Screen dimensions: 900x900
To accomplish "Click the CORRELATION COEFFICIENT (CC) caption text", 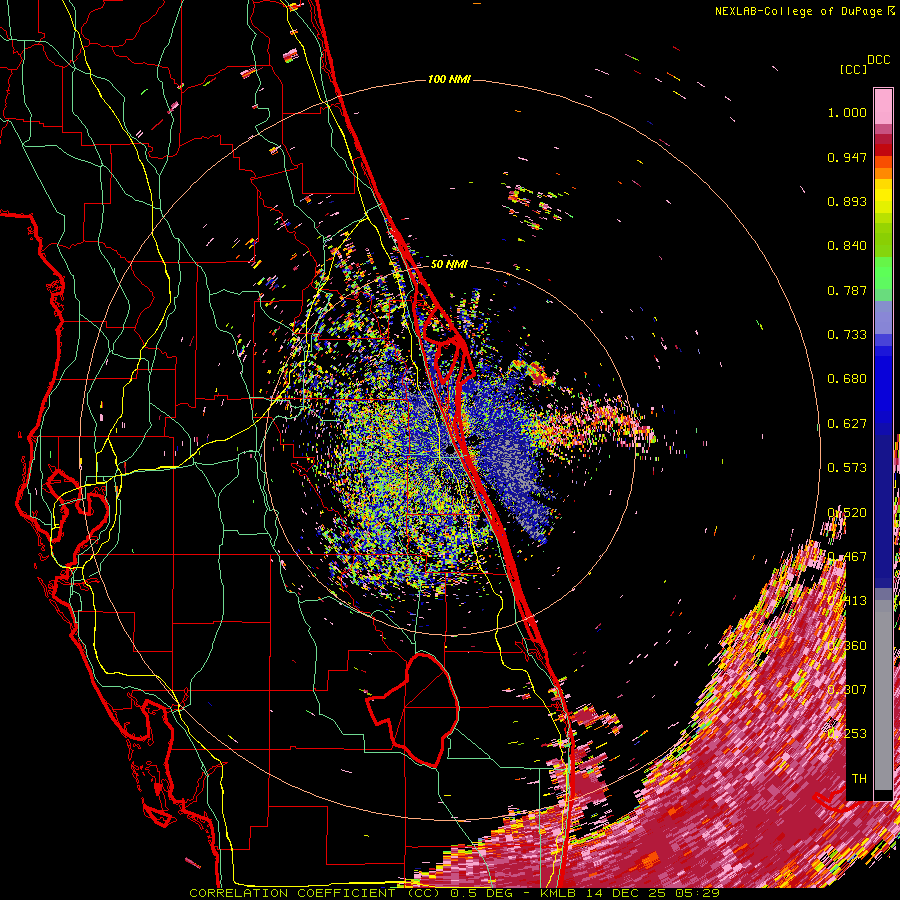I will pos(315,893).
